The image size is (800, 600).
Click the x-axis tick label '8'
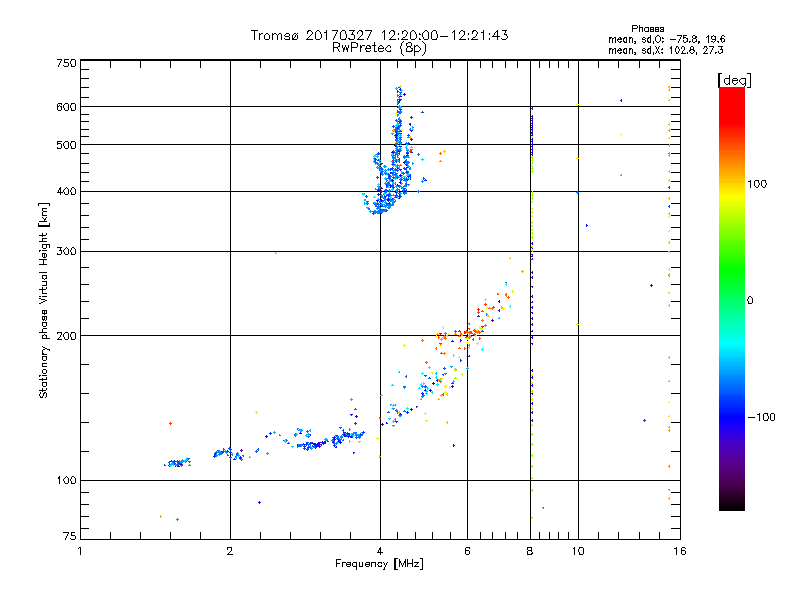click(530, 551)
